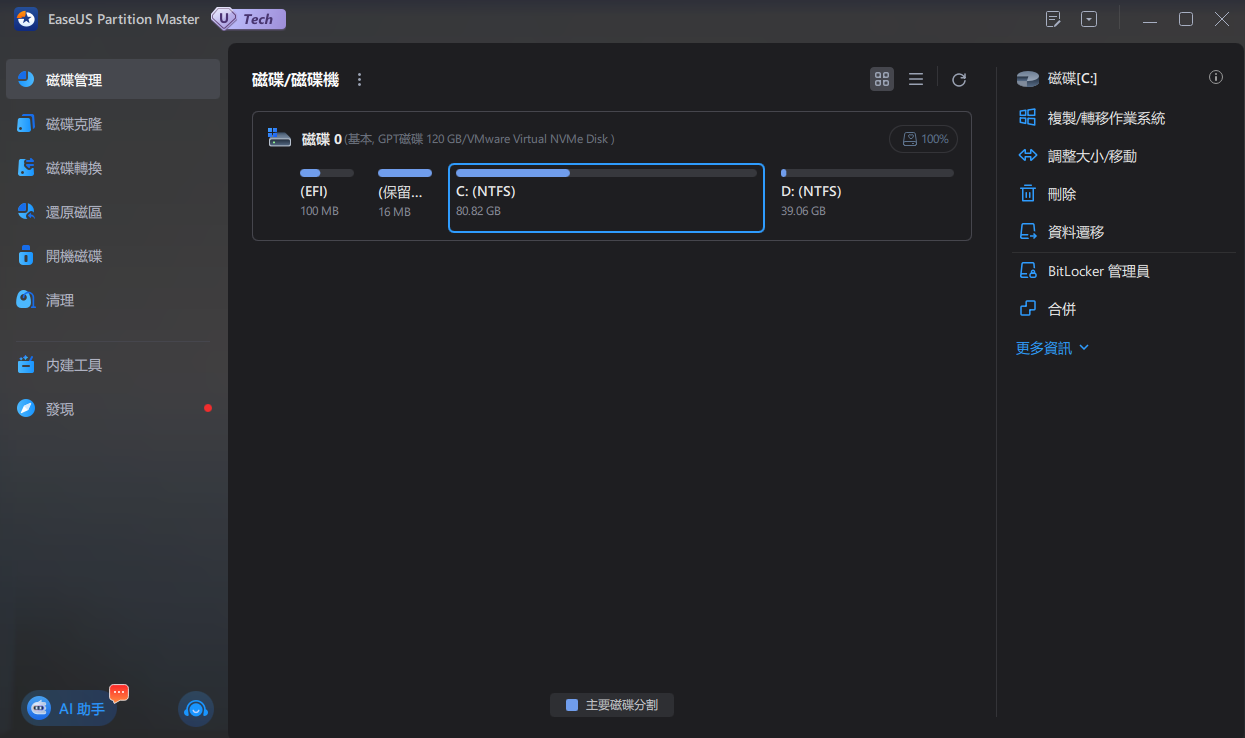
Task: Click the 100% disk health badge
Action: [x=924, y=139]
